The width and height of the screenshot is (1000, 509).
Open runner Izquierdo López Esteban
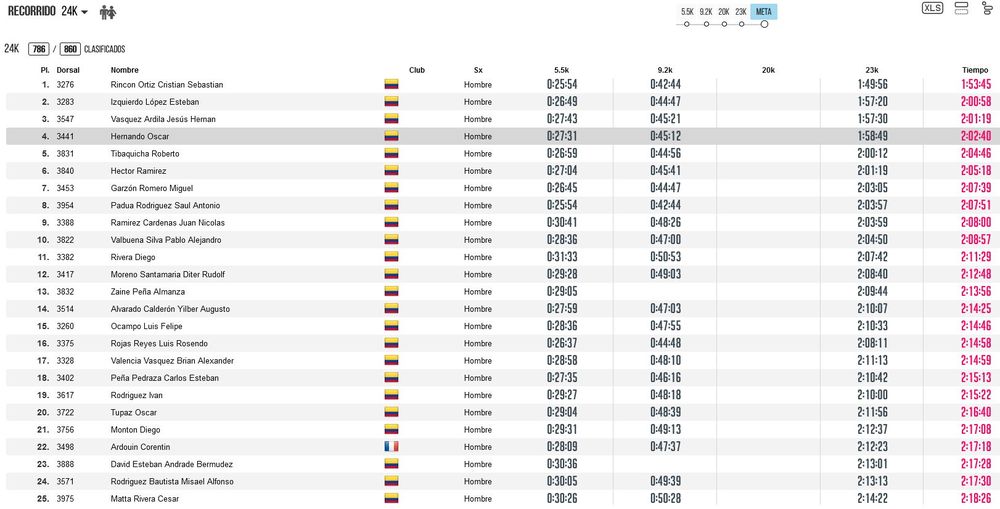[x=154, y=102]
